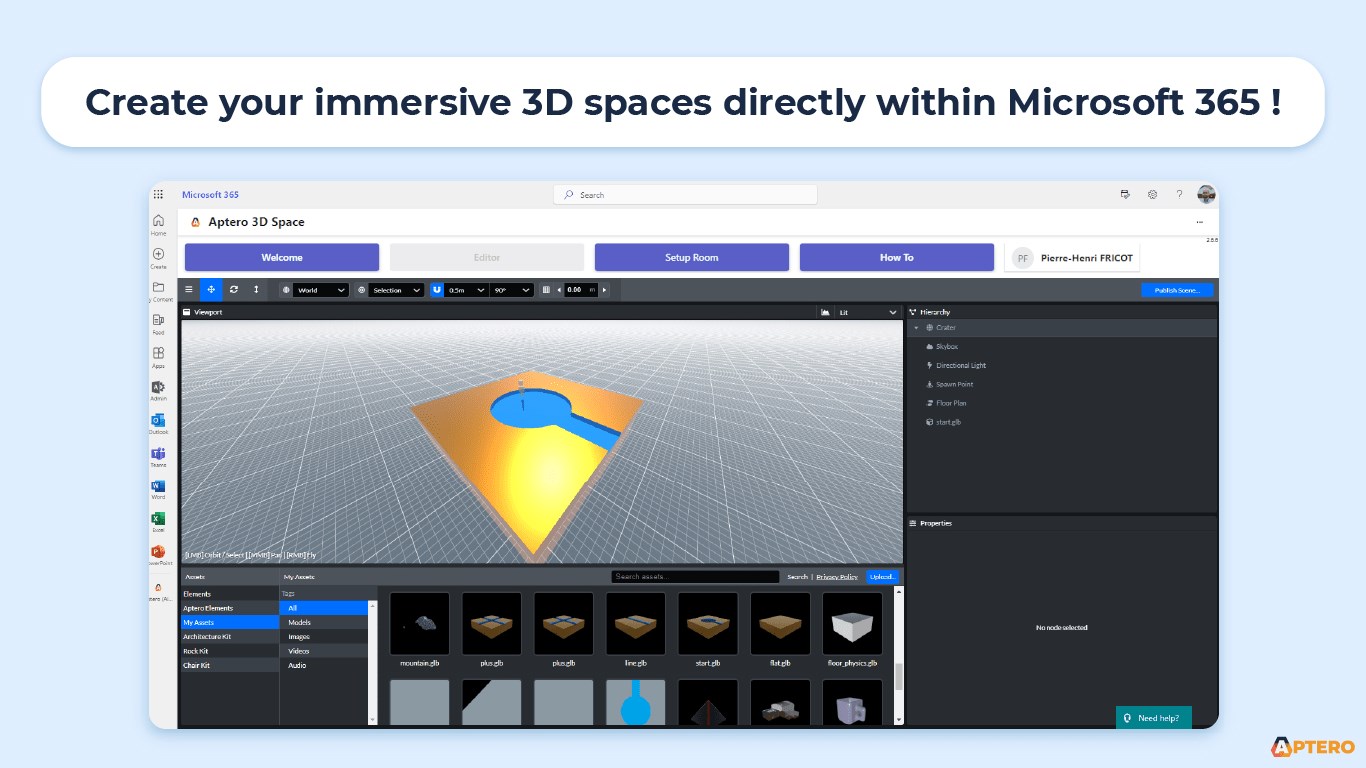Click the grid height 0.00 value field
1366x768 pixels.
coord(581,290)
